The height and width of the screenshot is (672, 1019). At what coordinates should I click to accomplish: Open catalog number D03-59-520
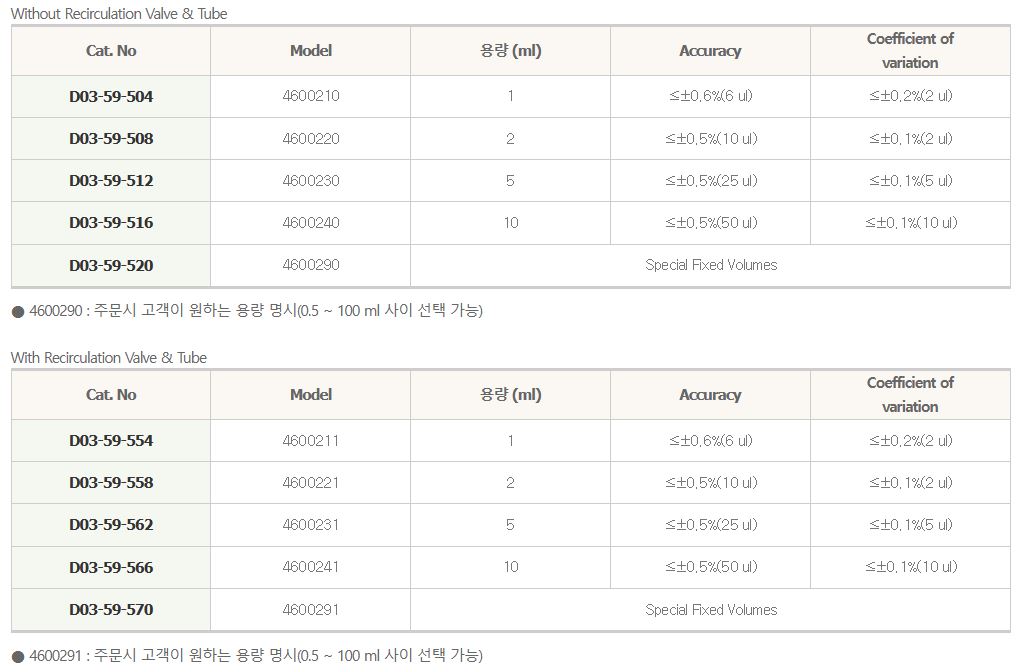point(111,265)
